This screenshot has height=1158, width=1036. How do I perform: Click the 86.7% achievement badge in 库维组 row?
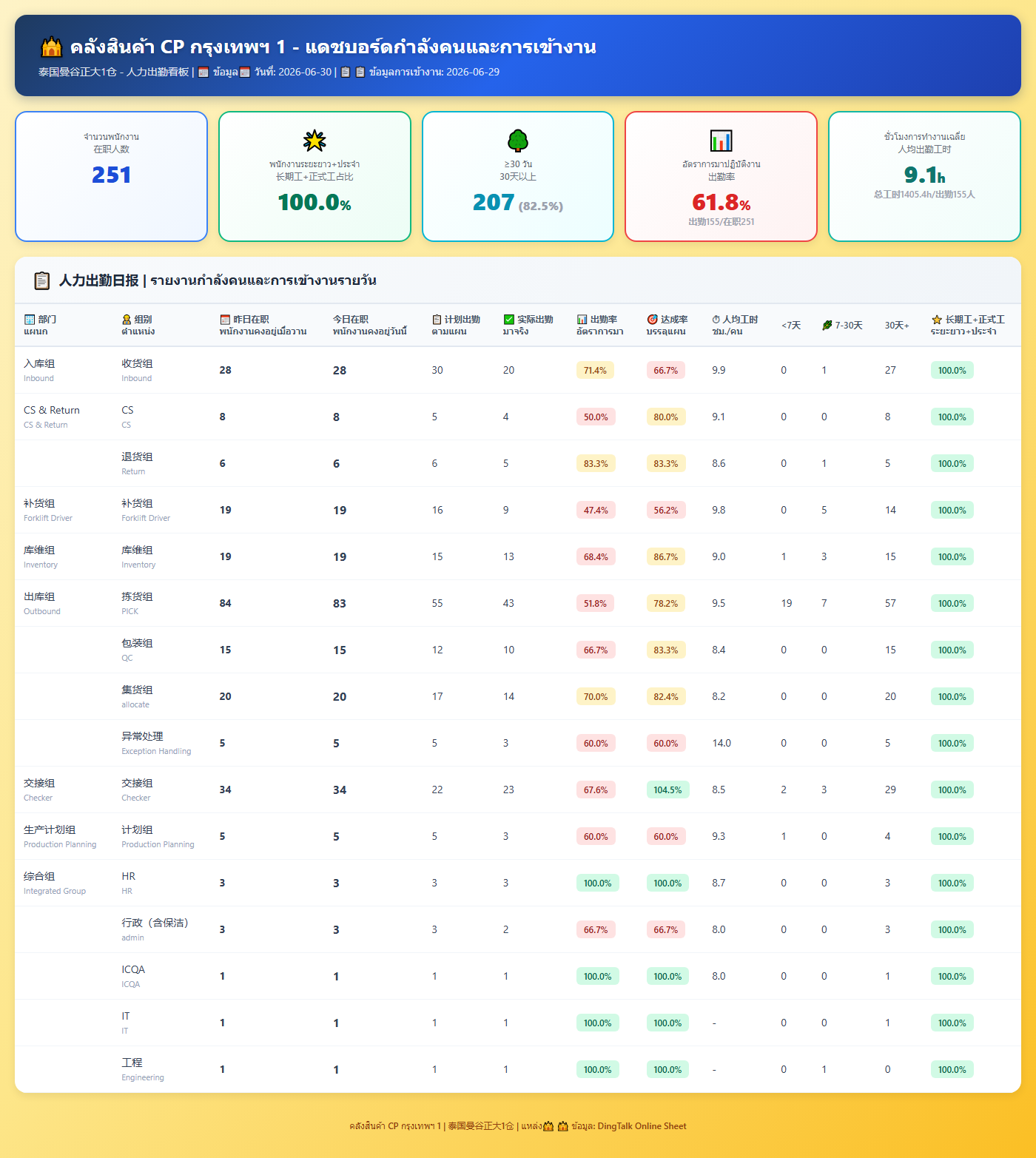(666, 556)
